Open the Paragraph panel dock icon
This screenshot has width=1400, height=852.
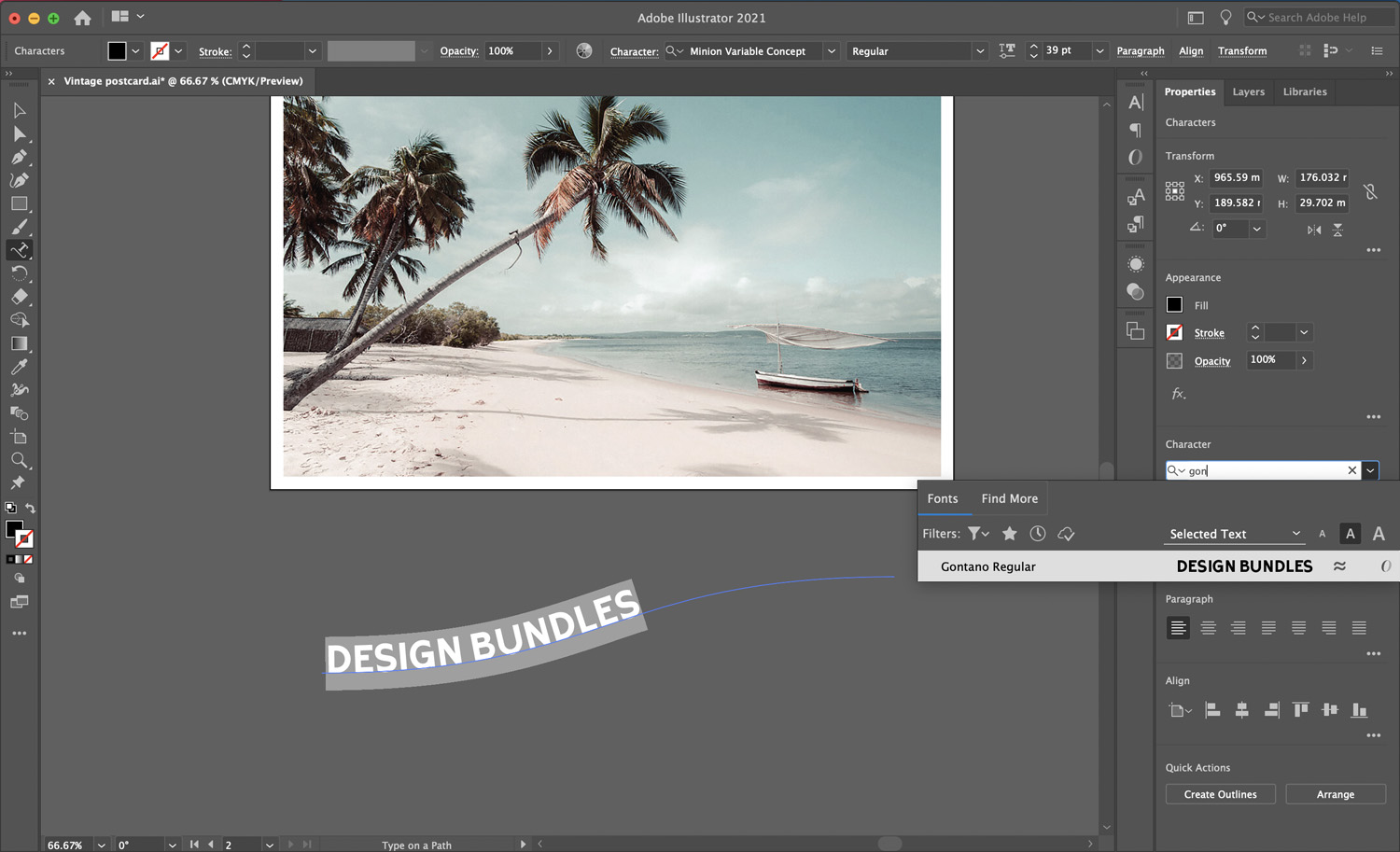(x=1136, y=130)
